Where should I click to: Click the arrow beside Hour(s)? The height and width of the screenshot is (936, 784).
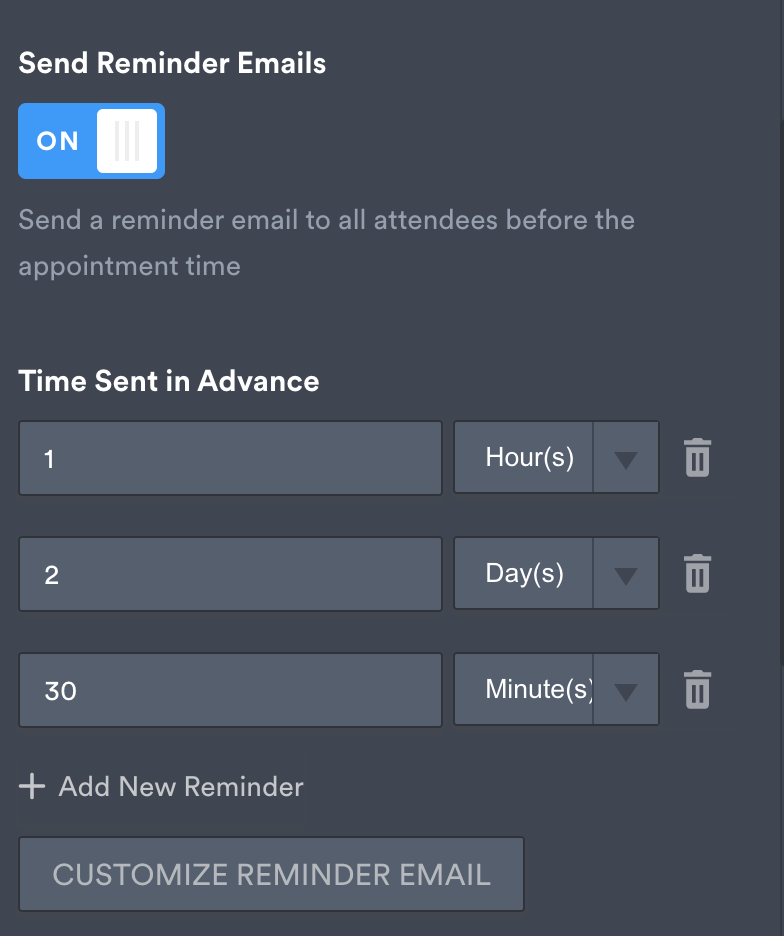pos(626,459)
